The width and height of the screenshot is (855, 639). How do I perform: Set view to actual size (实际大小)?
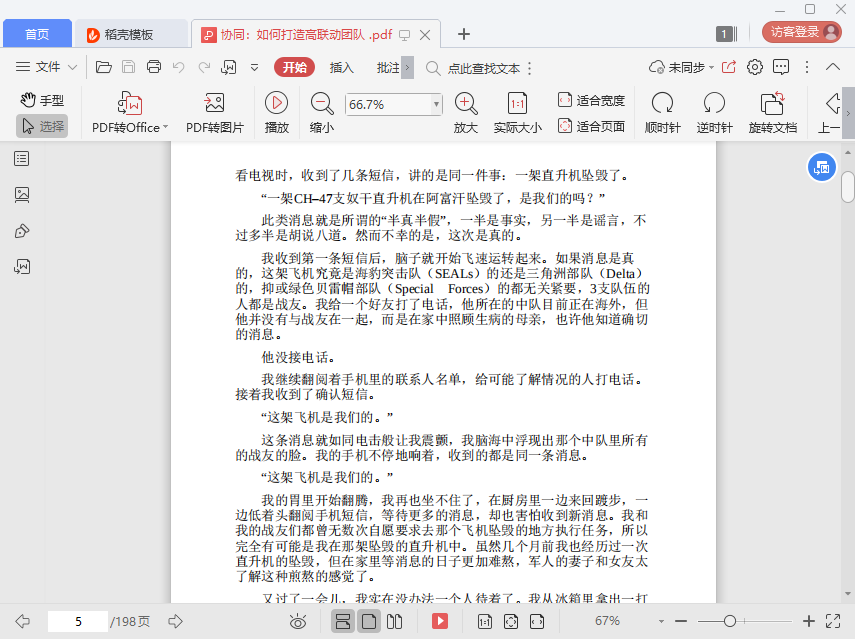(517, 113)
